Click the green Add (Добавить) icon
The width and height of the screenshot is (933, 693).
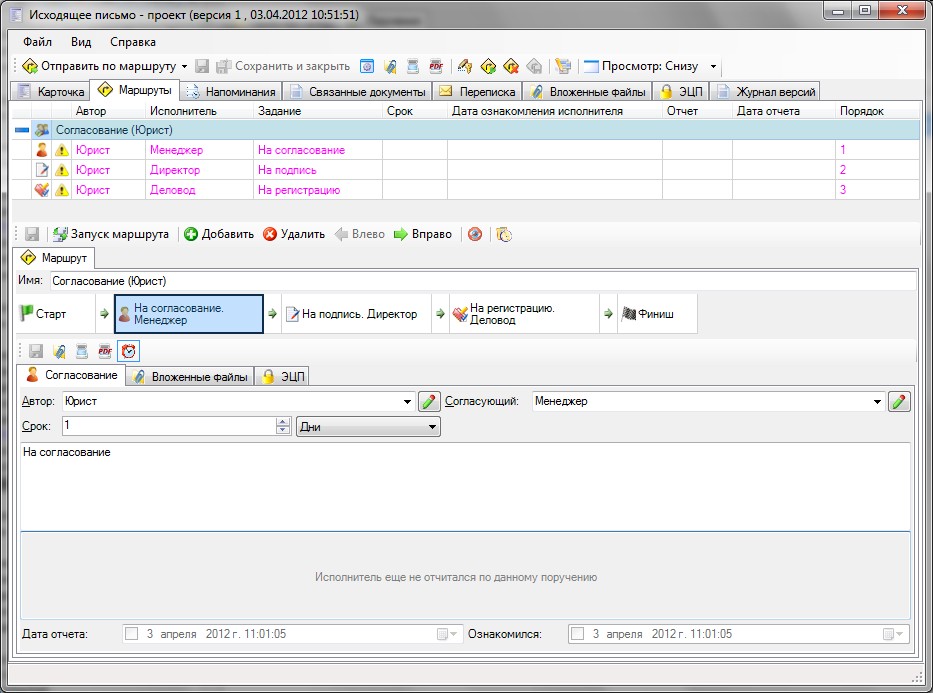[x=191, y=234]
